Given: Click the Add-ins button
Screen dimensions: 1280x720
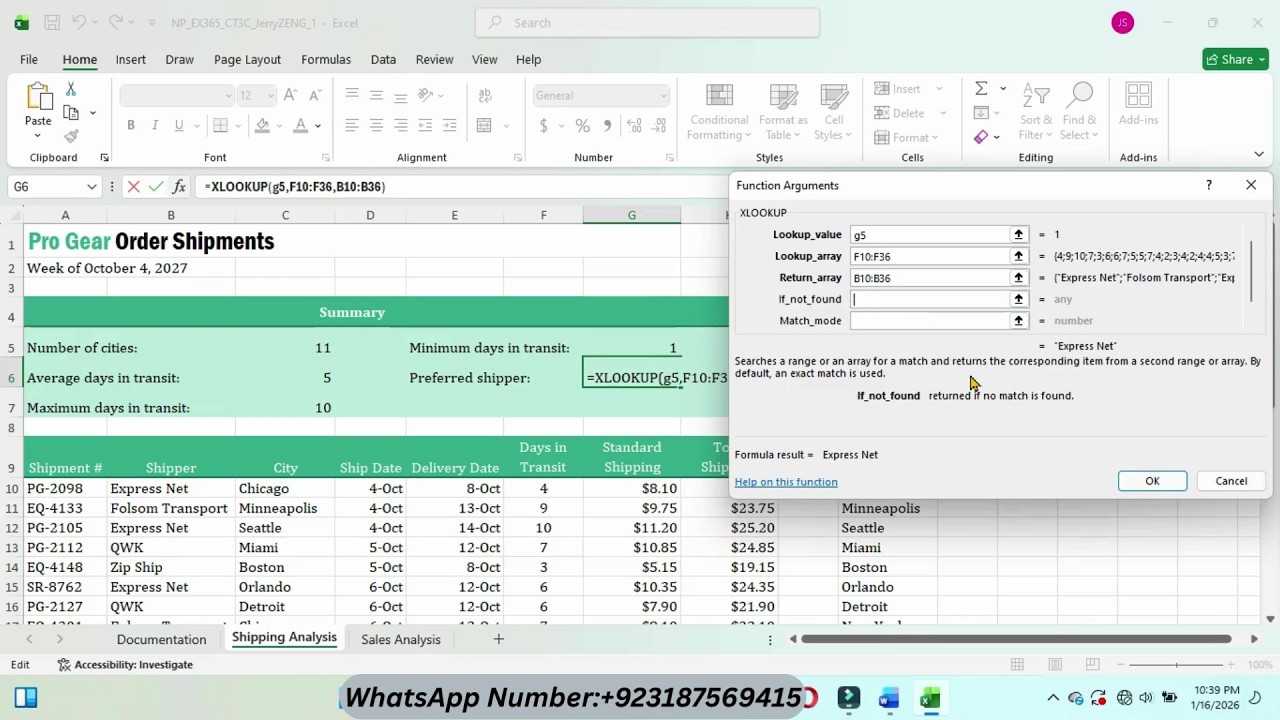Looking at the screenshot, I should coord(1138,104).
